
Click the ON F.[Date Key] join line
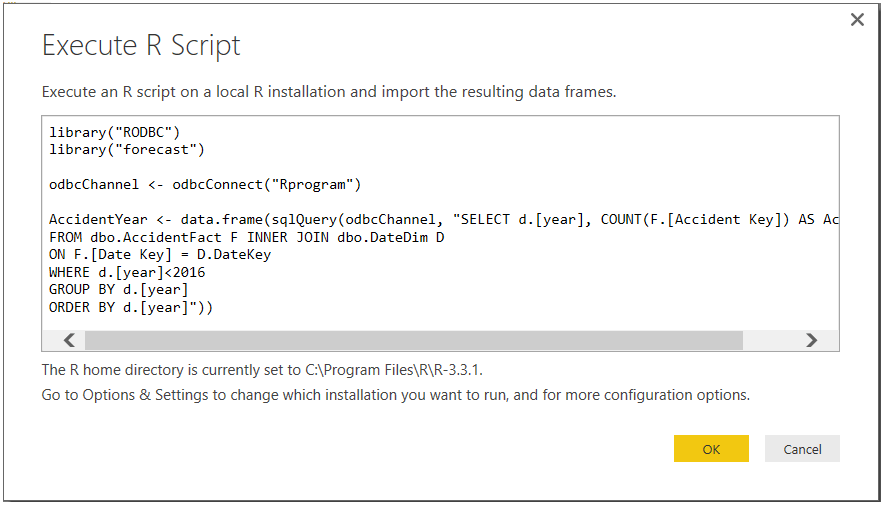pyautogui.click(x=160, y=255)
